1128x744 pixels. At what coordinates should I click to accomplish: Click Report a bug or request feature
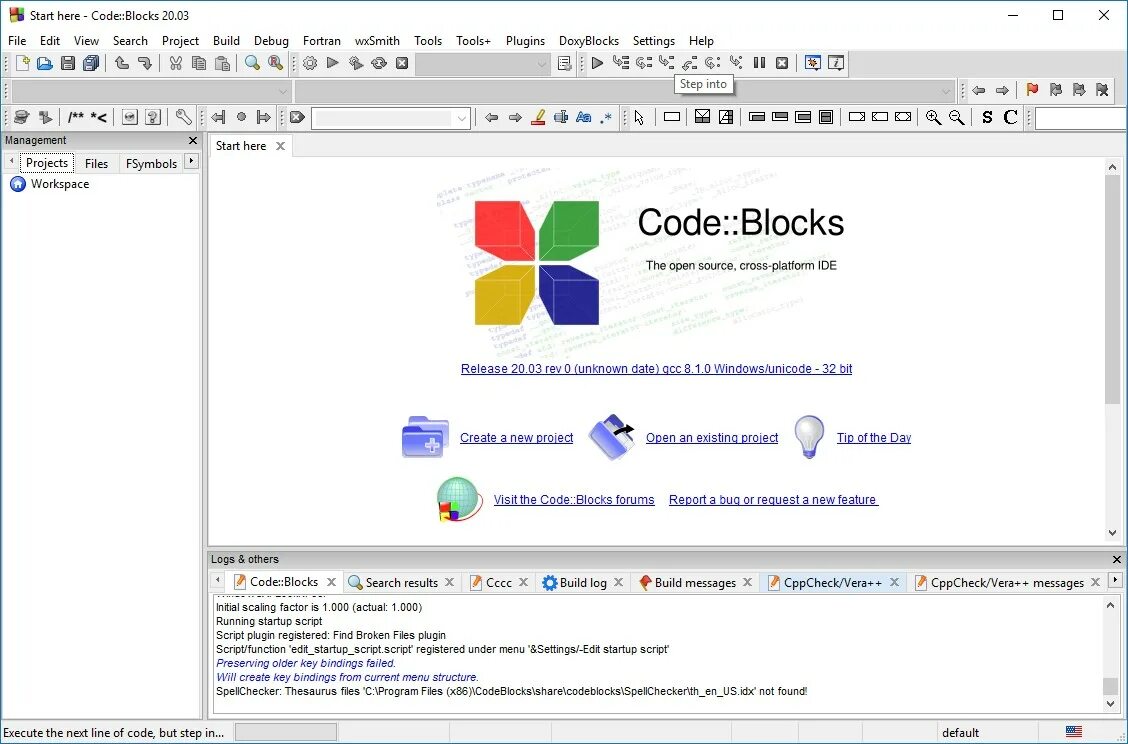pos(773,499)
